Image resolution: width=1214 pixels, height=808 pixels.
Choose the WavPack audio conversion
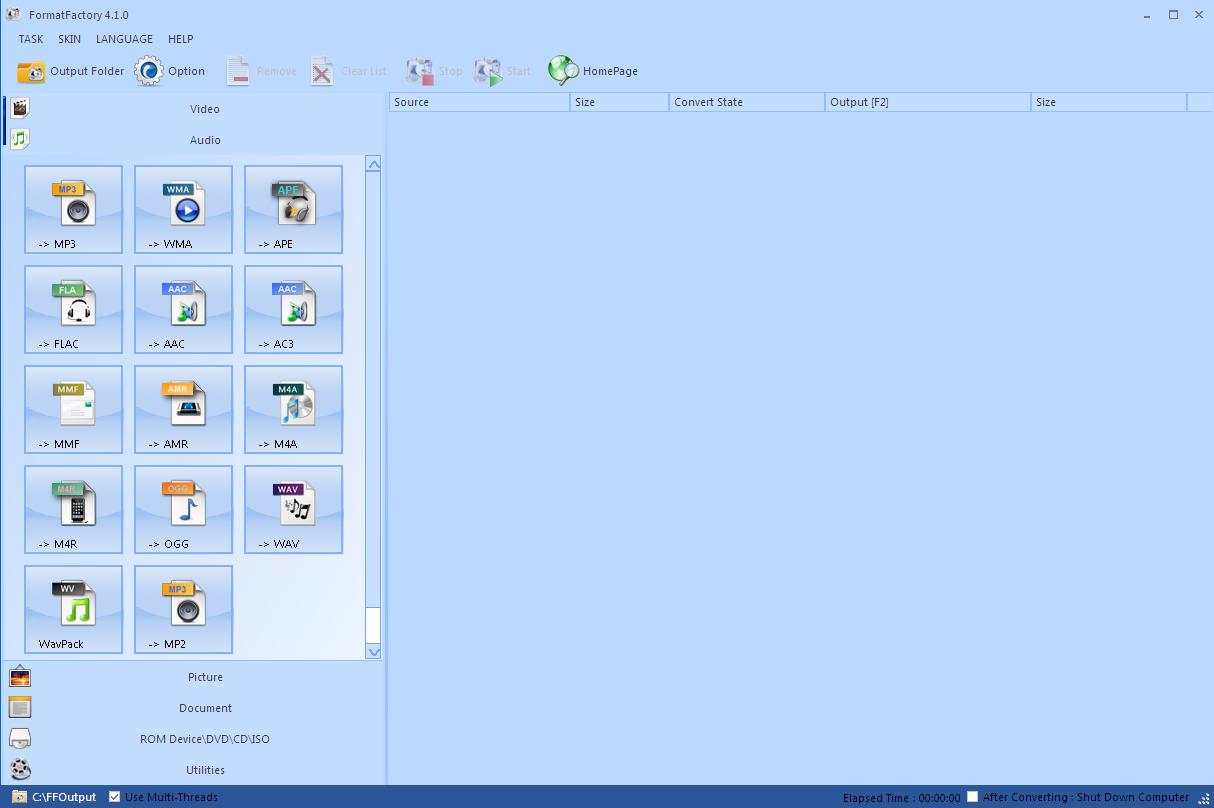74,610
